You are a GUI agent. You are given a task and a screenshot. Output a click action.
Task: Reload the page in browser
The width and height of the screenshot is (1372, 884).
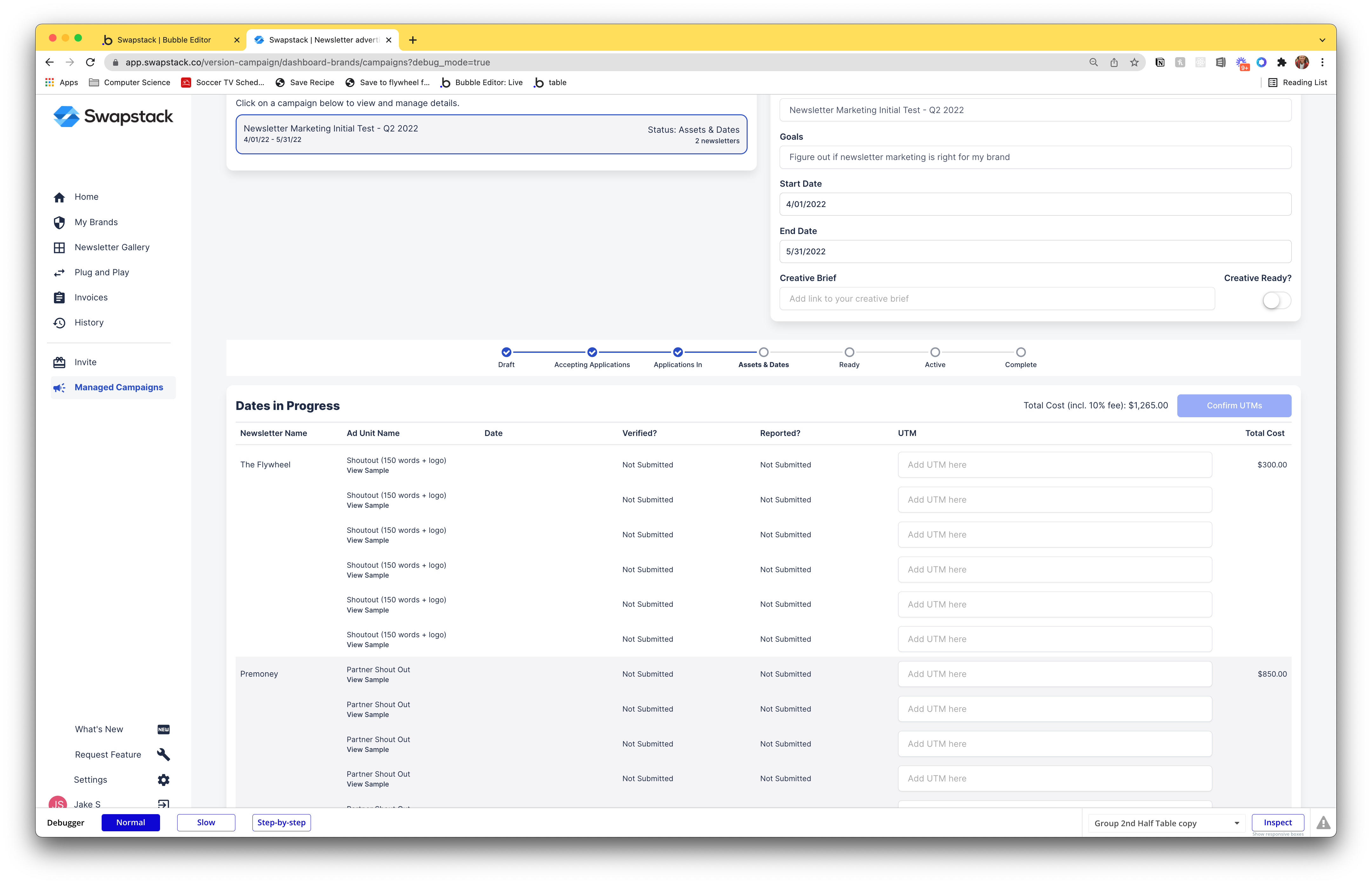point(90,62)
